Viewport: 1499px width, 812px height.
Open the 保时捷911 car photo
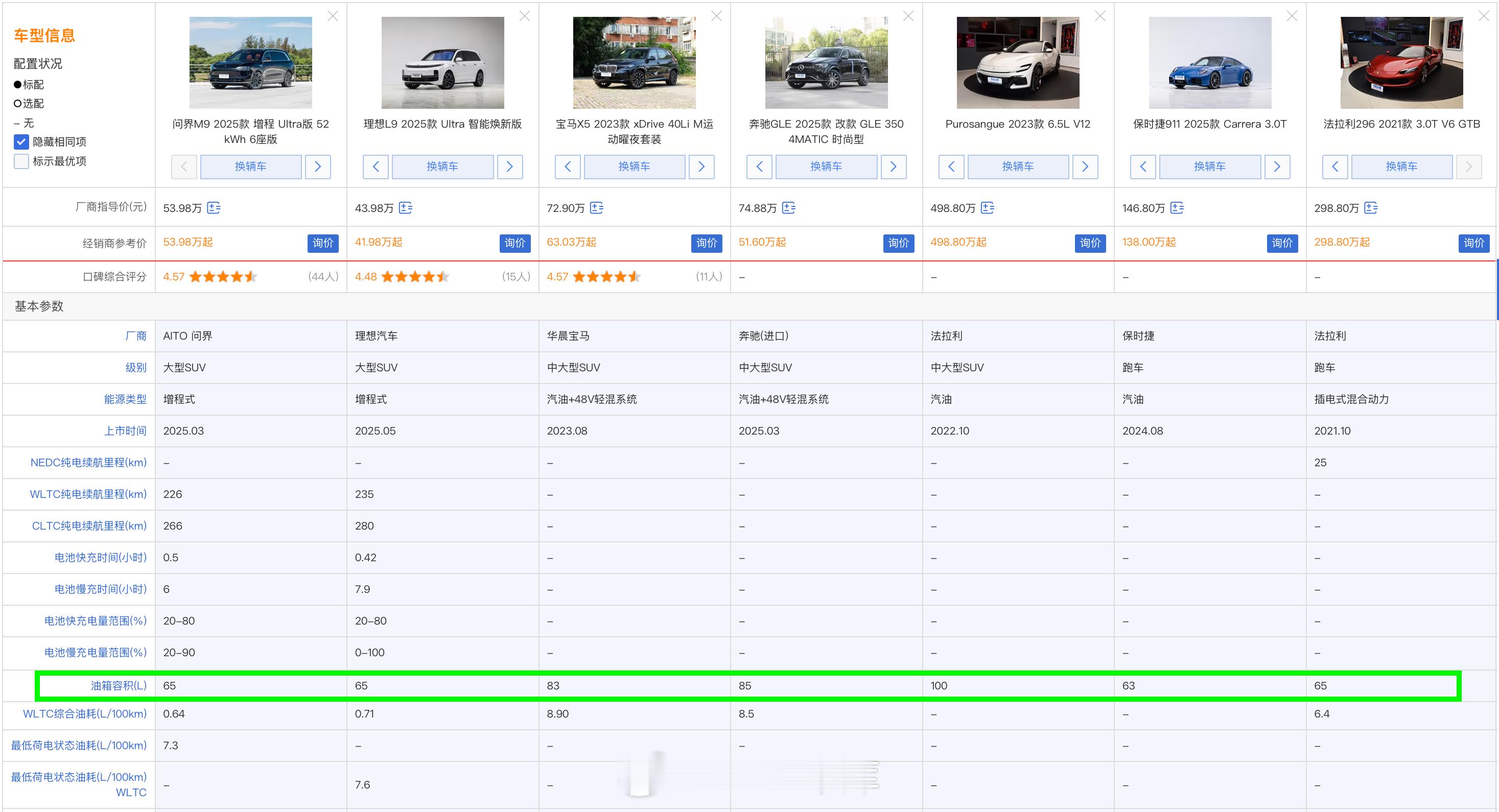click(1210, 63)
